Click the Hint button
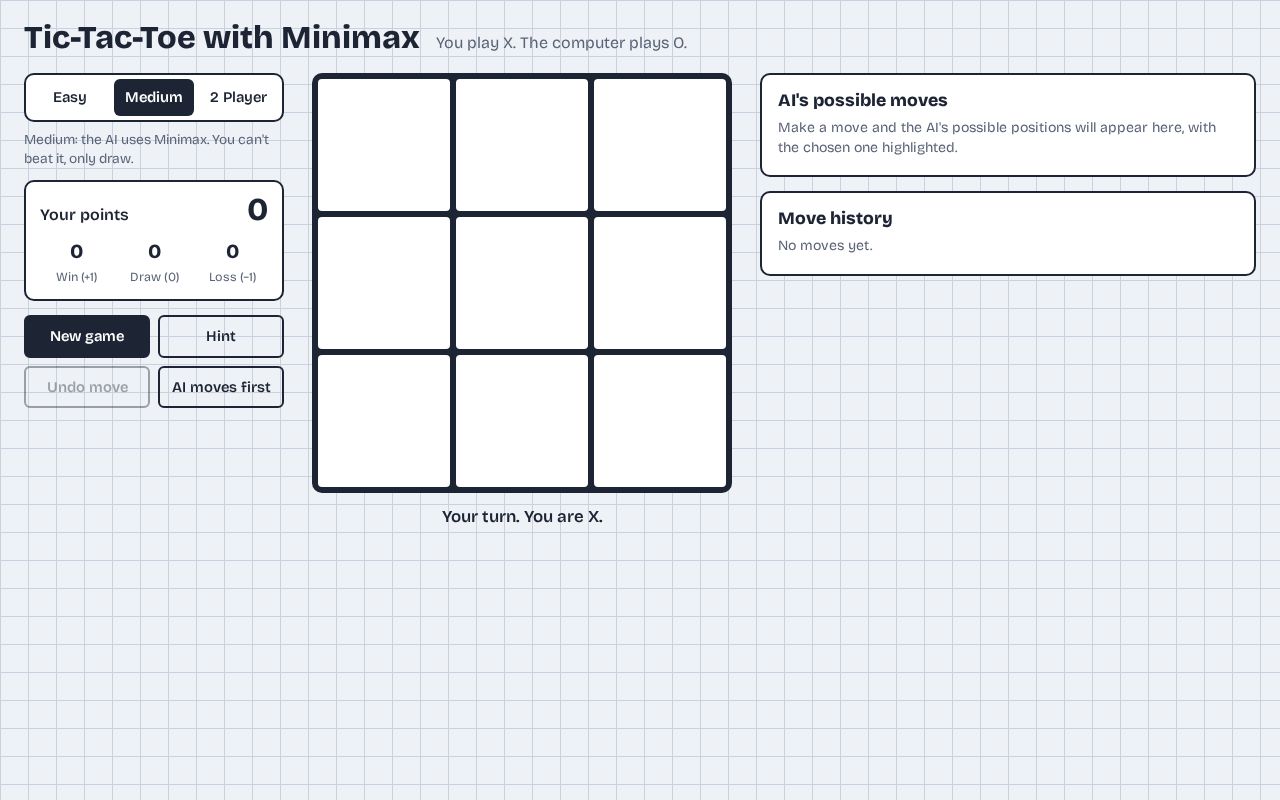Viewport: 1280px width, 800px height. 221,336
